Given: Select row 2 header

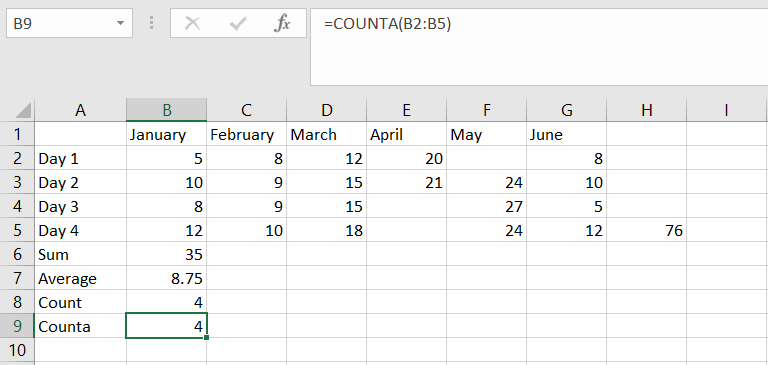Looking at the screenshot, I should coord(17,158).
